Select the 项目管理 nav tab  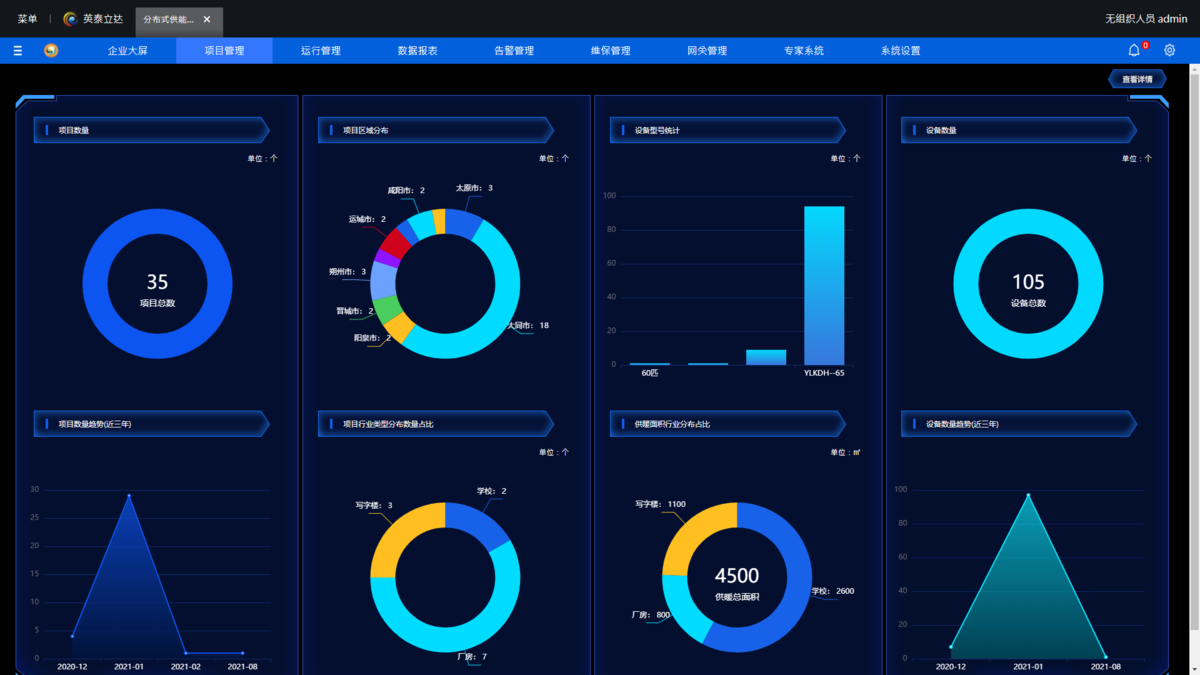(x=224, y=51)
